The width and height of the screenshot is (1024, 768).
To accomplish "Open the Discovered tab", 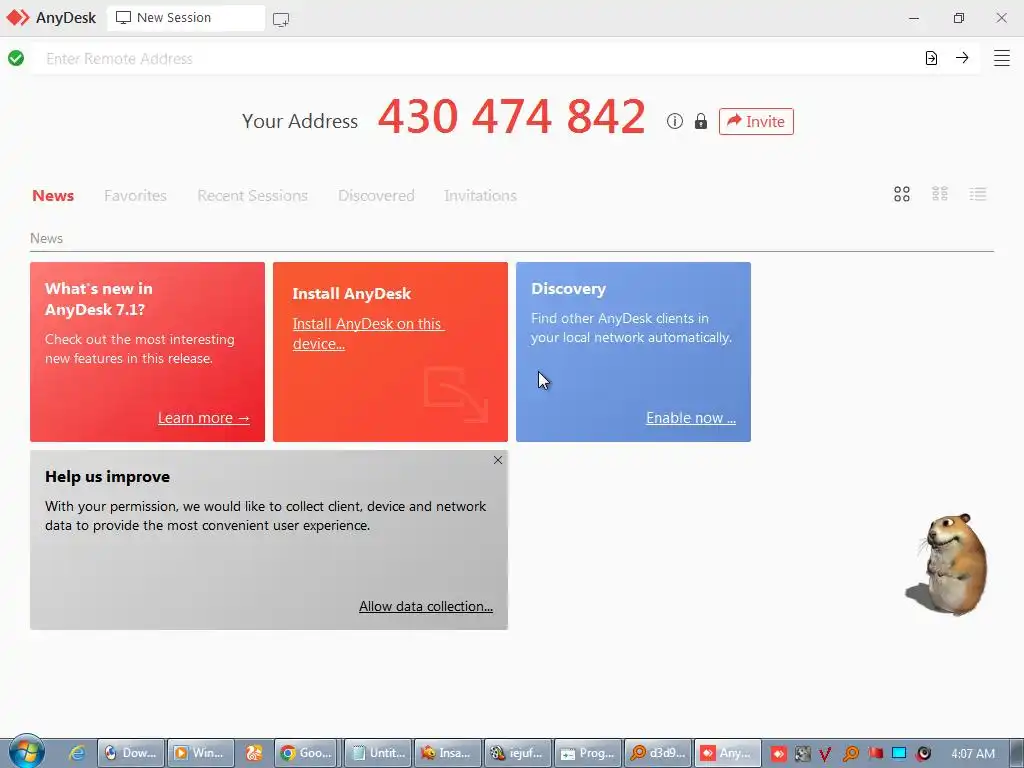I will tap(376, 195).
